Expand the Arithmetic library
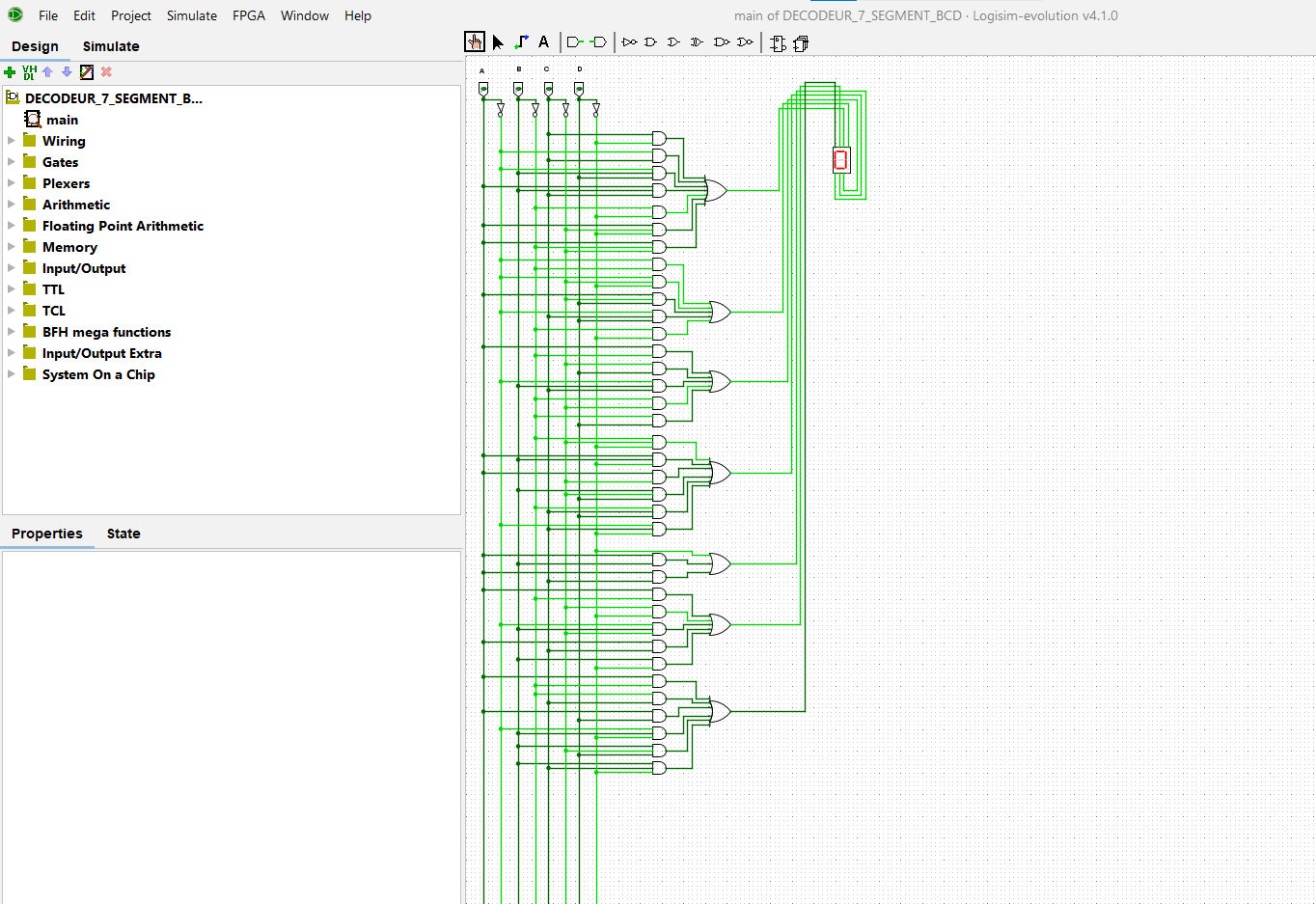 12,205
